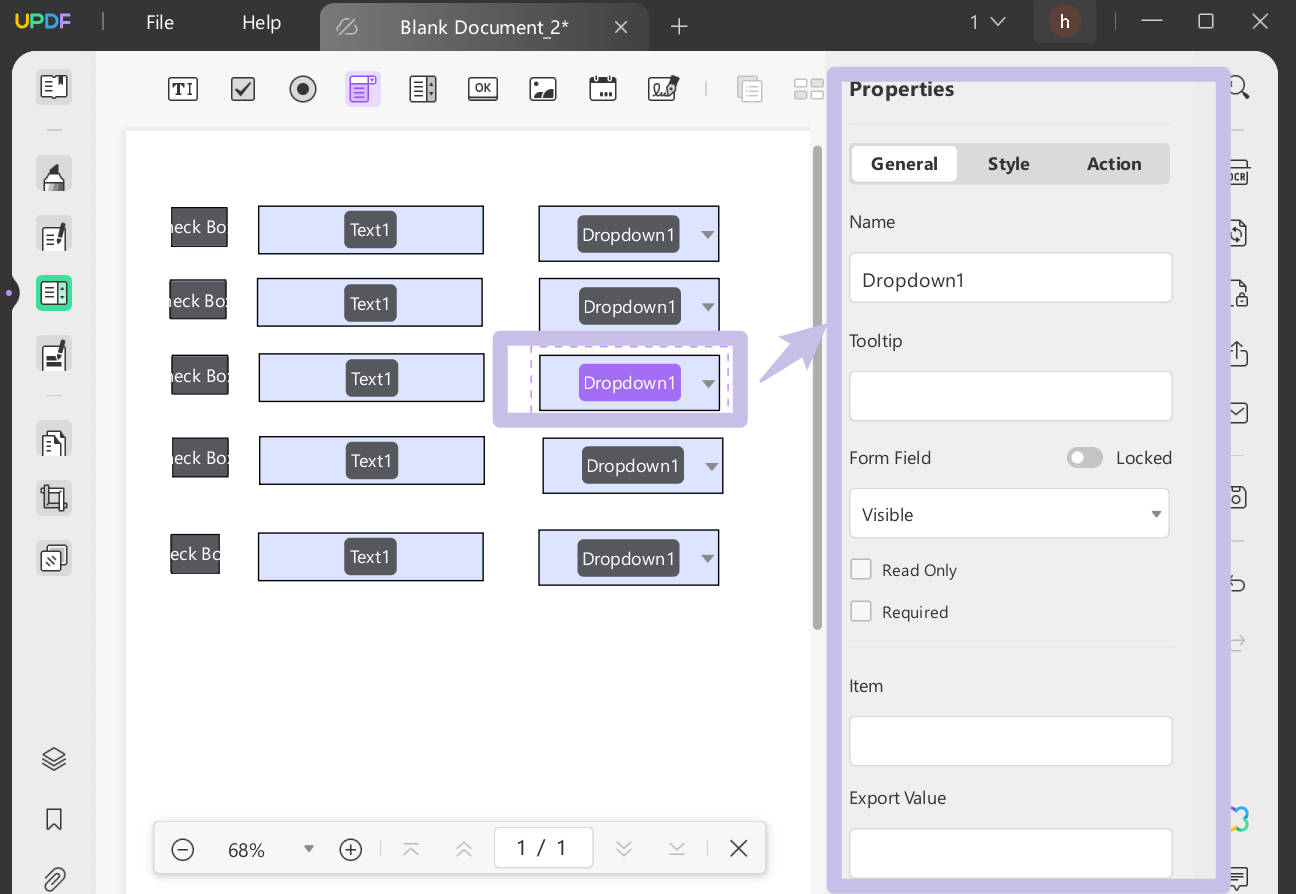Click the zoom out minus button
The width and height of the screenshot is (1296, 894).
pos(183,848)
